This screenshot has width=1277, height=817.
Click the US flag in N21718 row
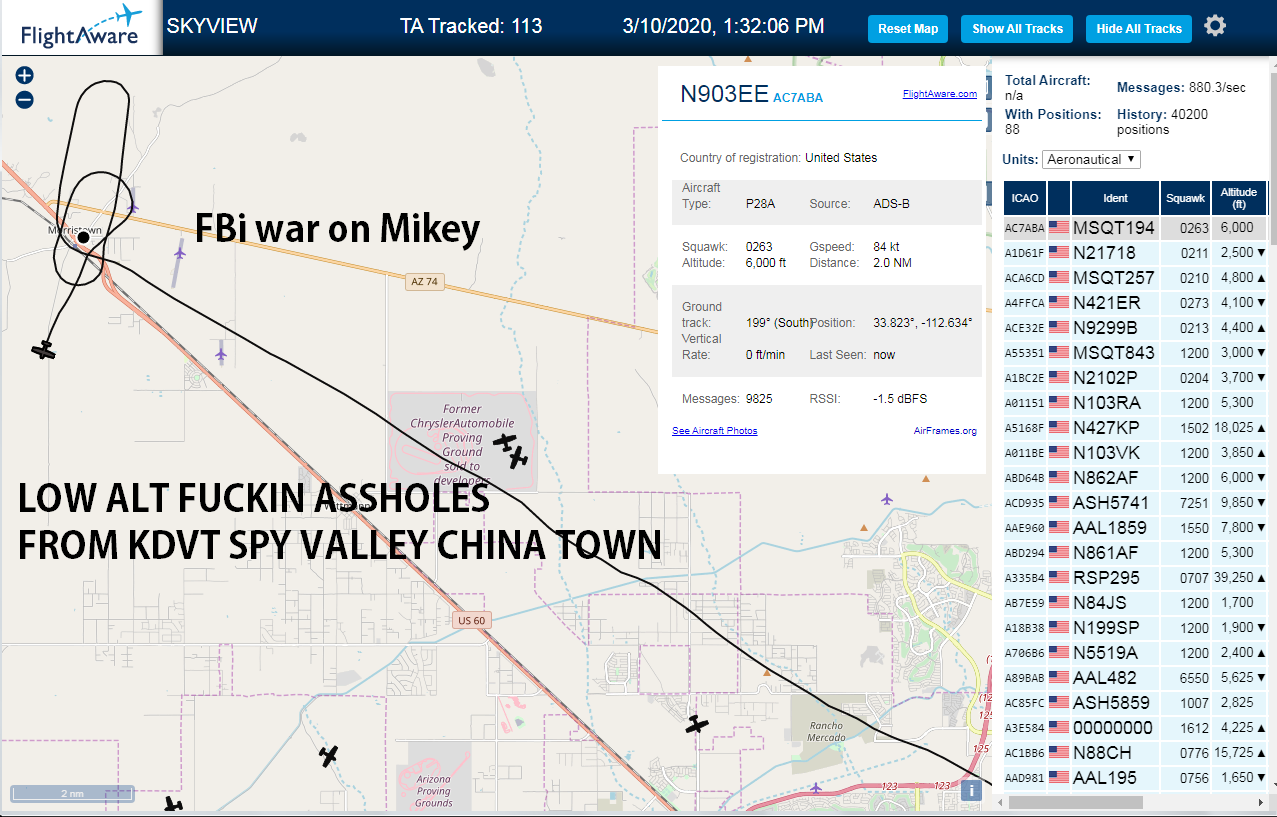click(x=1059, y=252)
